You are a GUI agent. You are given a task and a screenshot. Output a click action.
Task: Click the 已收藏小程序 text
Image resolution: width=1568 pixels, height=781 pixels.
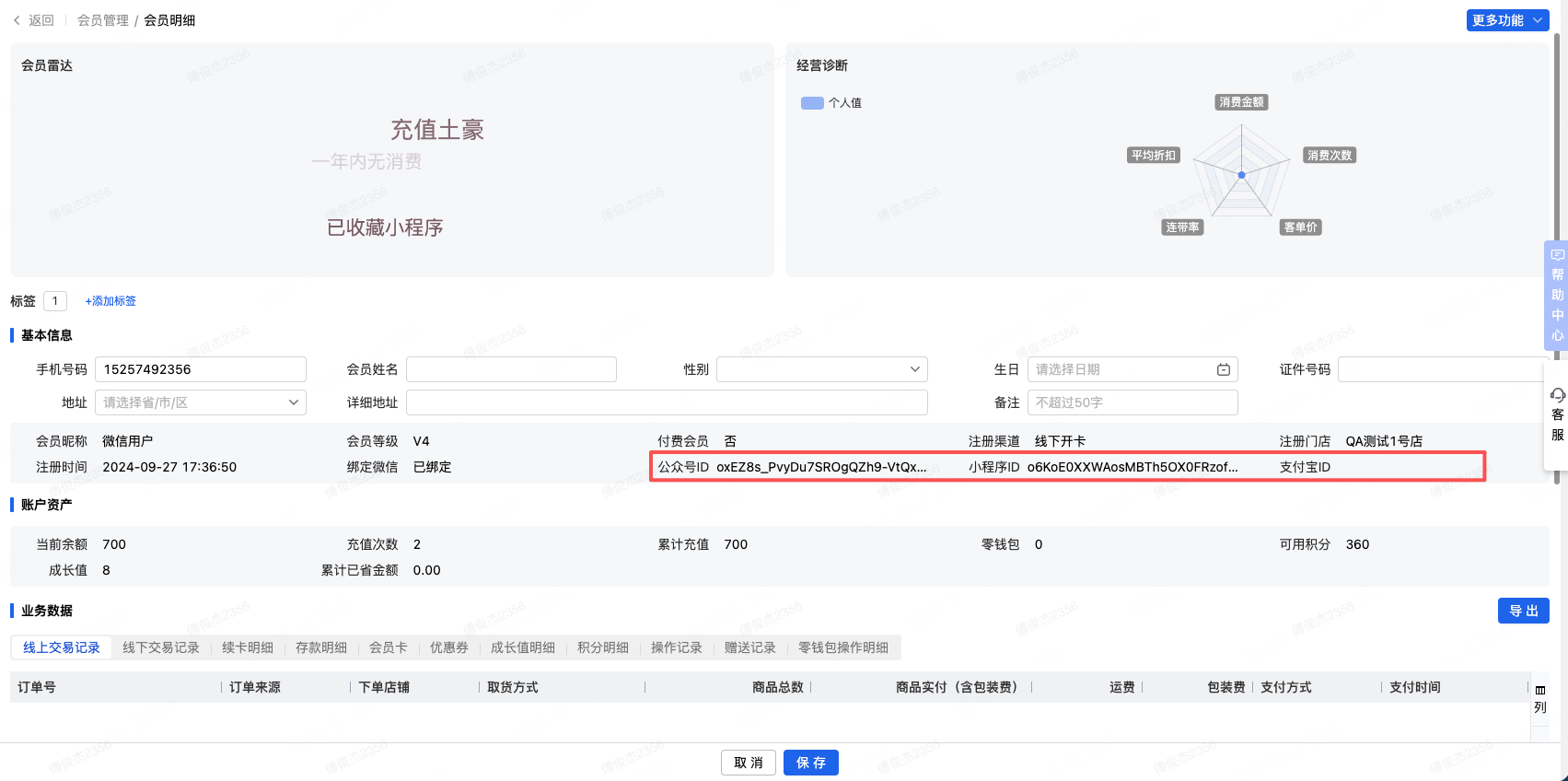385,227
